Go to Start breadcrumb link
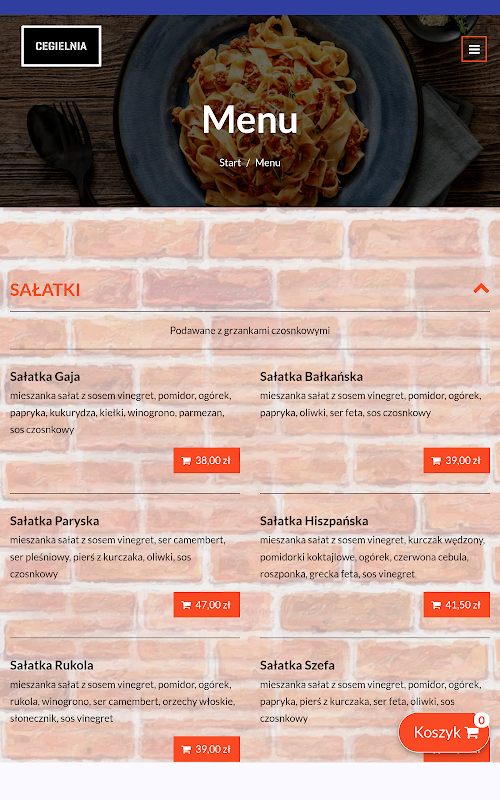 click(x=230, y=163)
